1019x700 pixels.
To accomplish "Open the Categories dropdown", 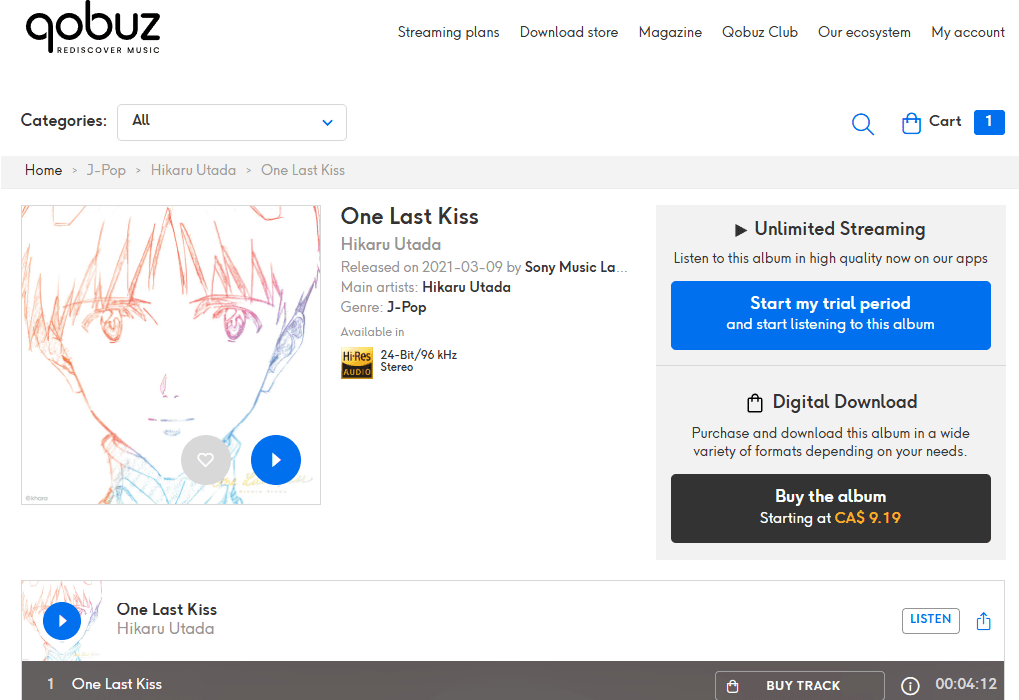I will [x=232, y=122].
